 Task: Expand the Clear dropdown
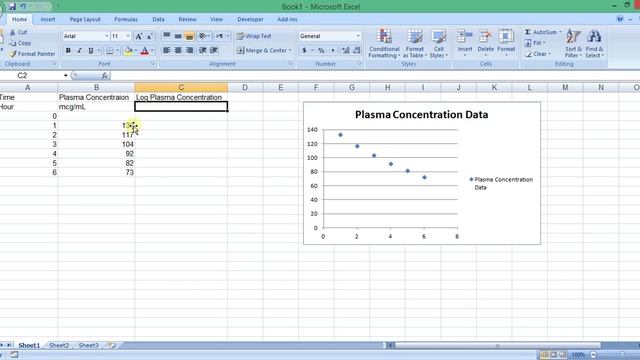coord(549,54)
